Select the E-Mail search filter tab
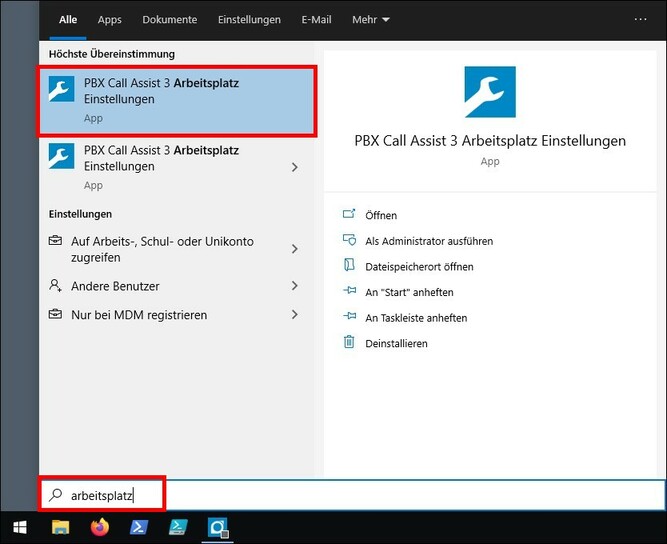This screenshot has width=667, height=544. point(316,20)
